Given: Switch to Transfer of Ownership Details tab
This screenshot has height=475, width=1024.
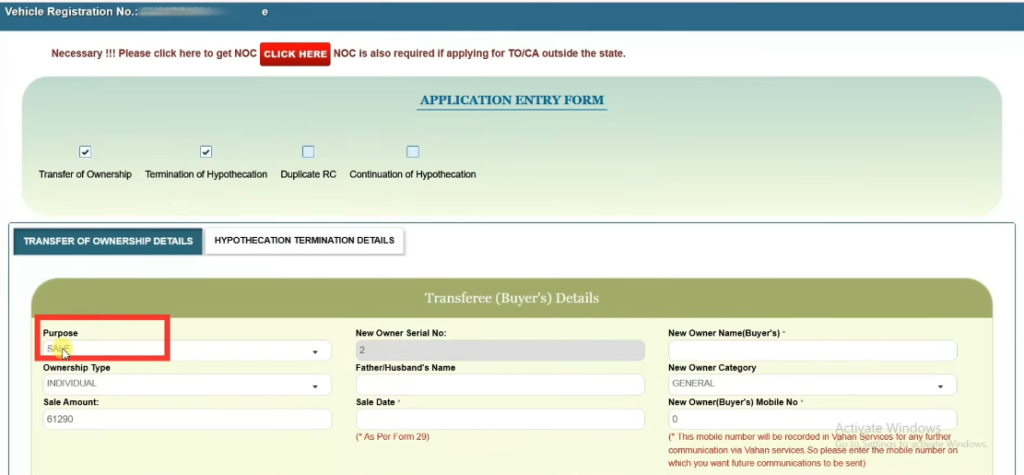Looking at the screenshot, I should tap(108, 241).
